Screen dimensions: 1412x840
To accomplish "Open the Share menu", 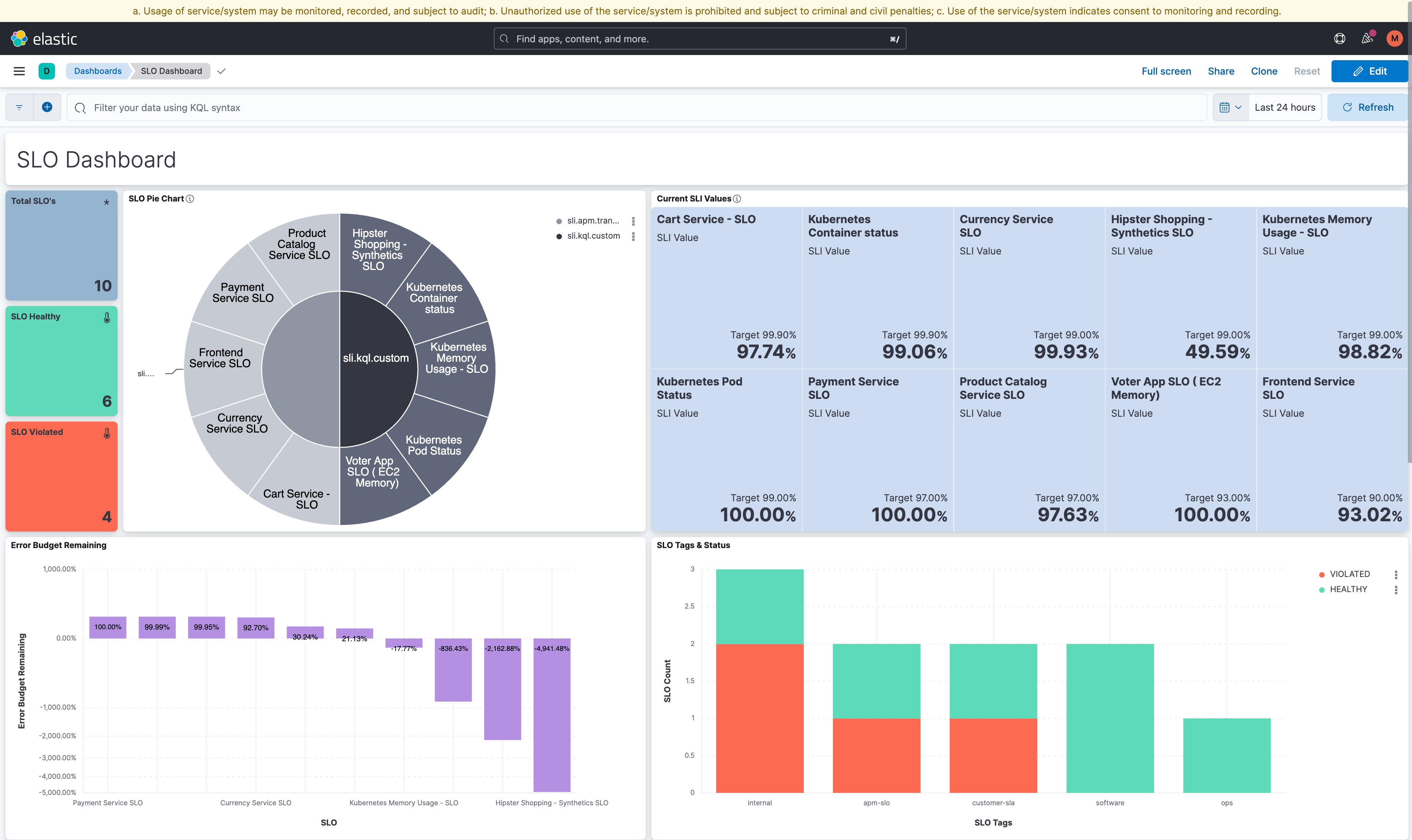I will [x=1221, y=71].
